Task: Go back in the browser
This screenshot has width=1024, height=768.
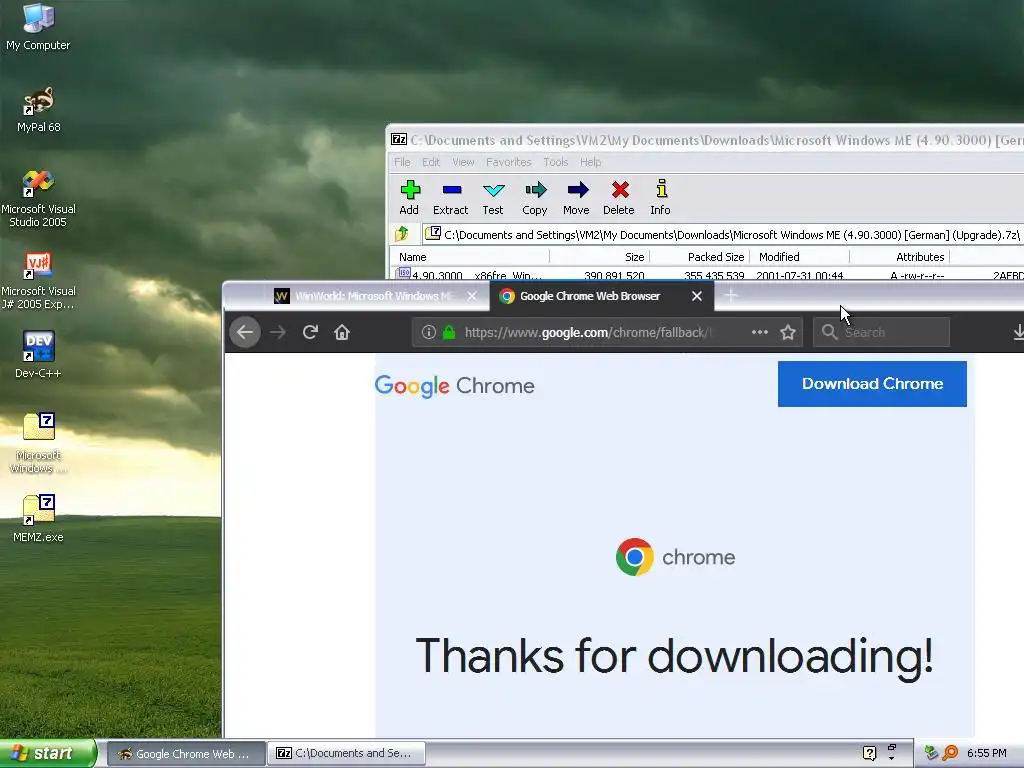Action: click(x=245, y=332)
